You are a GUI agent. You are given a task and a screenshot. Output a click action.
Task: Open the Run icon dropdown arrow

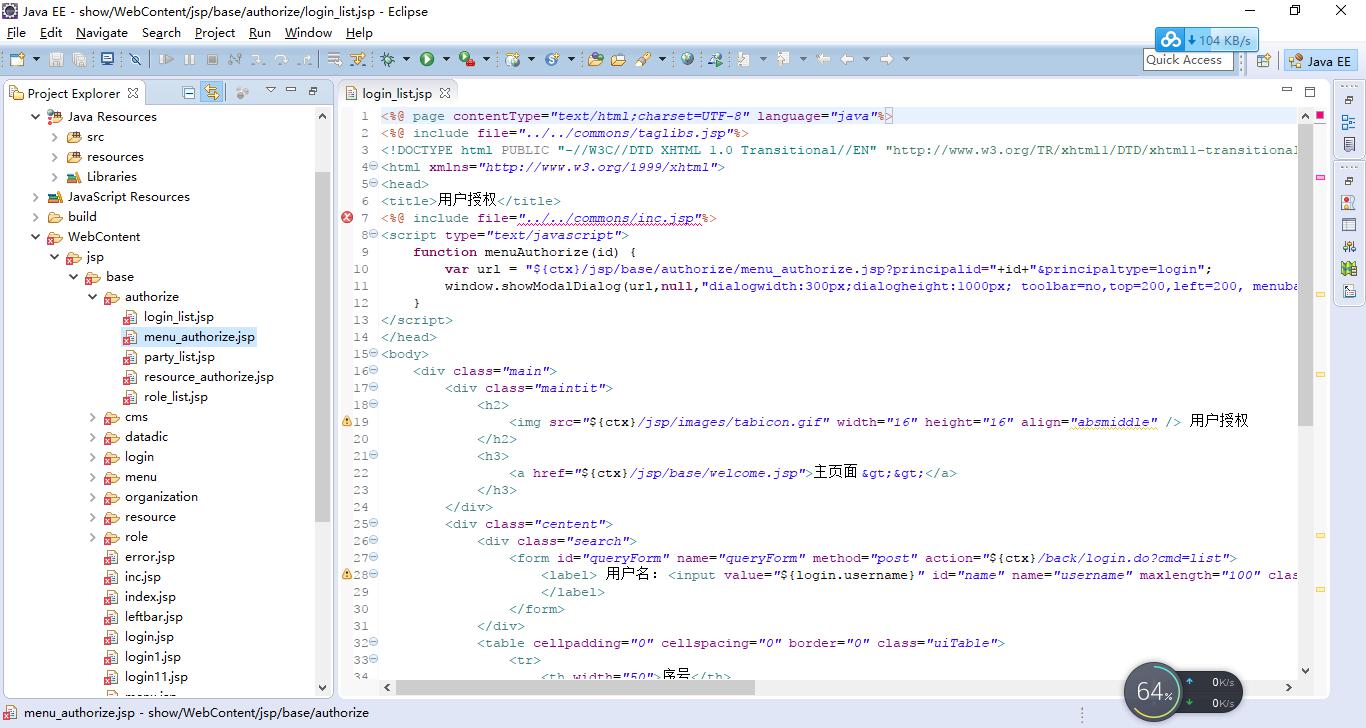[x=445, y=60]
